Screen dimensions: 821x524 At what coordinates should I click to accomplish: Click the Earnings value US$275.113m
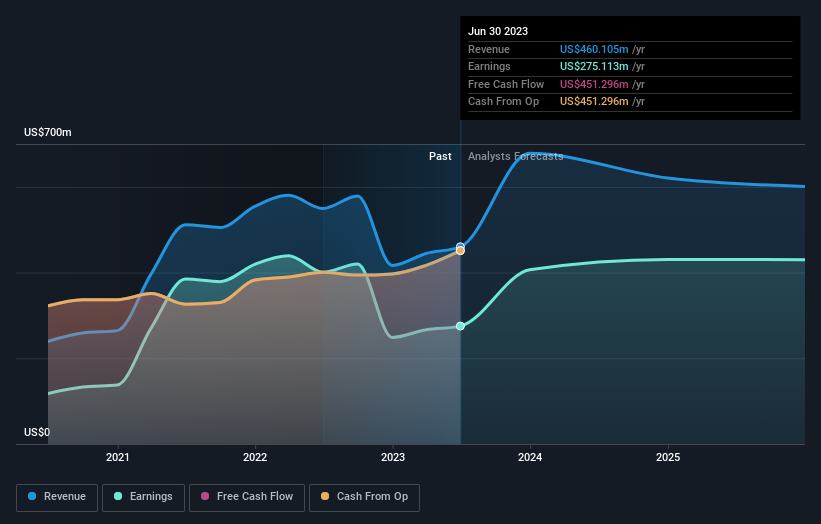click(594, 66)
